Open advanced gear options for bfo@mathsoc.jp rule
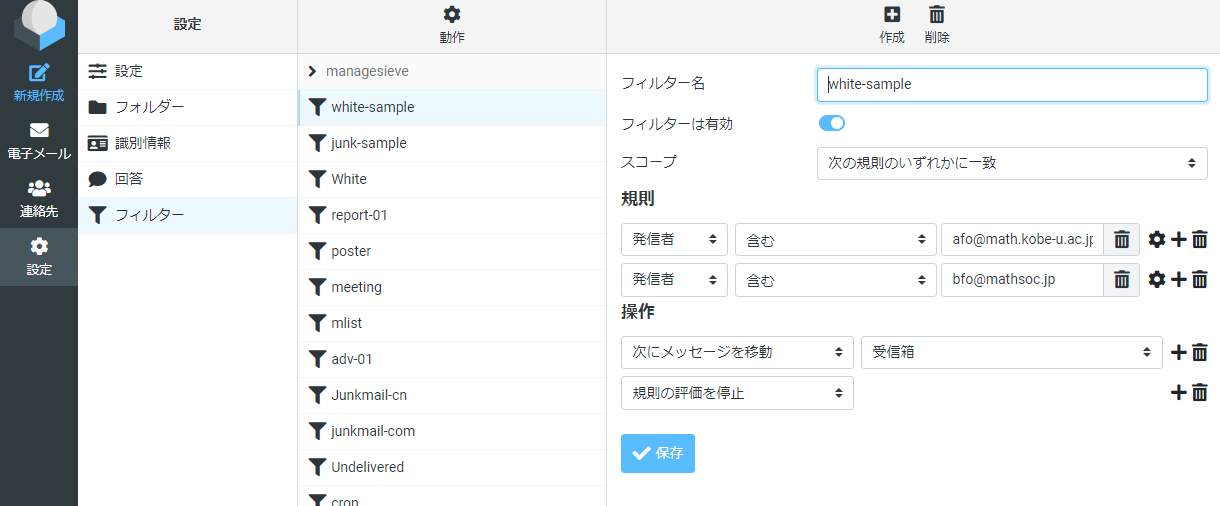Viewport: 1220px width, 506px height. (1157, 280)
